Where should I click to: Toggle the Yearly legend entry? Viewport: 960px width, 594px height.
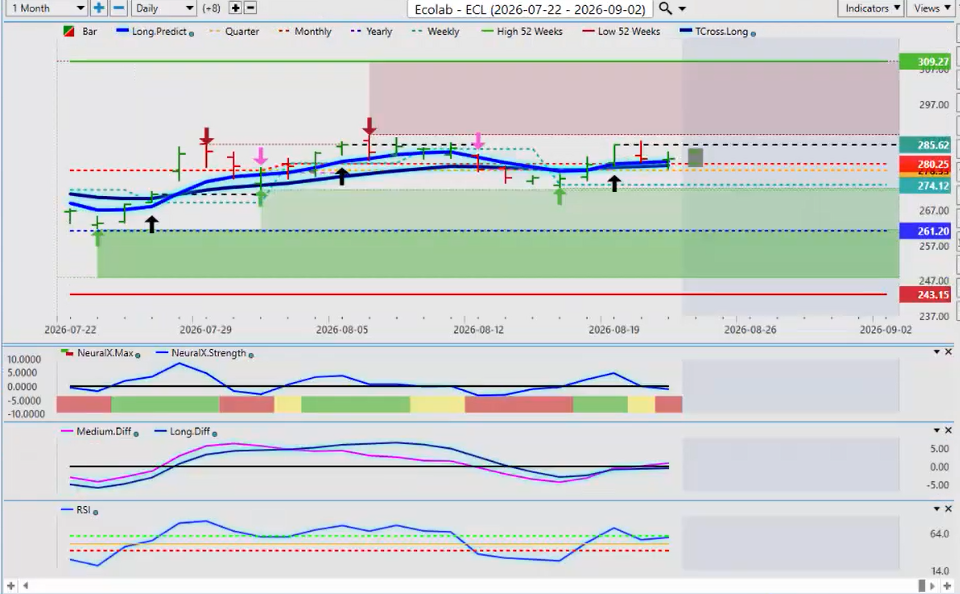pos(371,31)
